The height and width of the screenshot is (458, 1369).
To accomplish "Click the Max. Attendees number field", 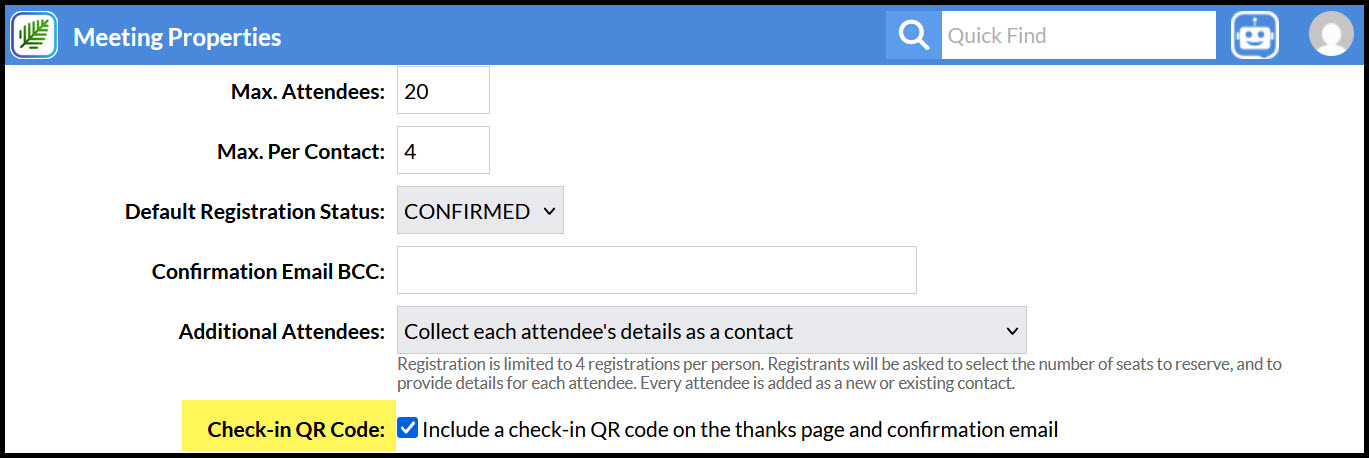I will 443,91.
